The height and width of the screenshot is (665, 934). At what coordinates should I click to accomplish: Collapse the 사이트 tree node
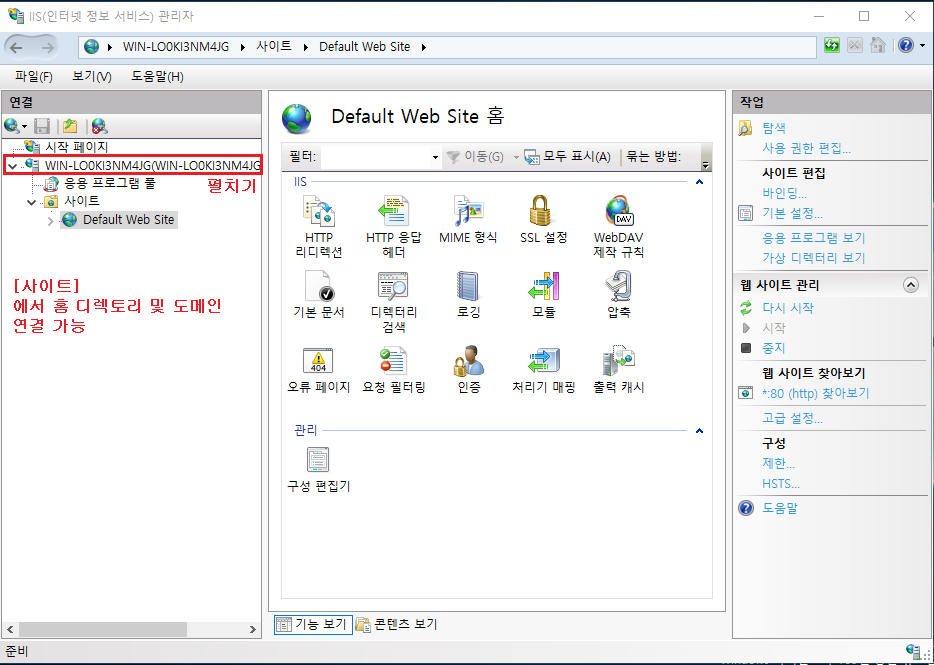32,202
